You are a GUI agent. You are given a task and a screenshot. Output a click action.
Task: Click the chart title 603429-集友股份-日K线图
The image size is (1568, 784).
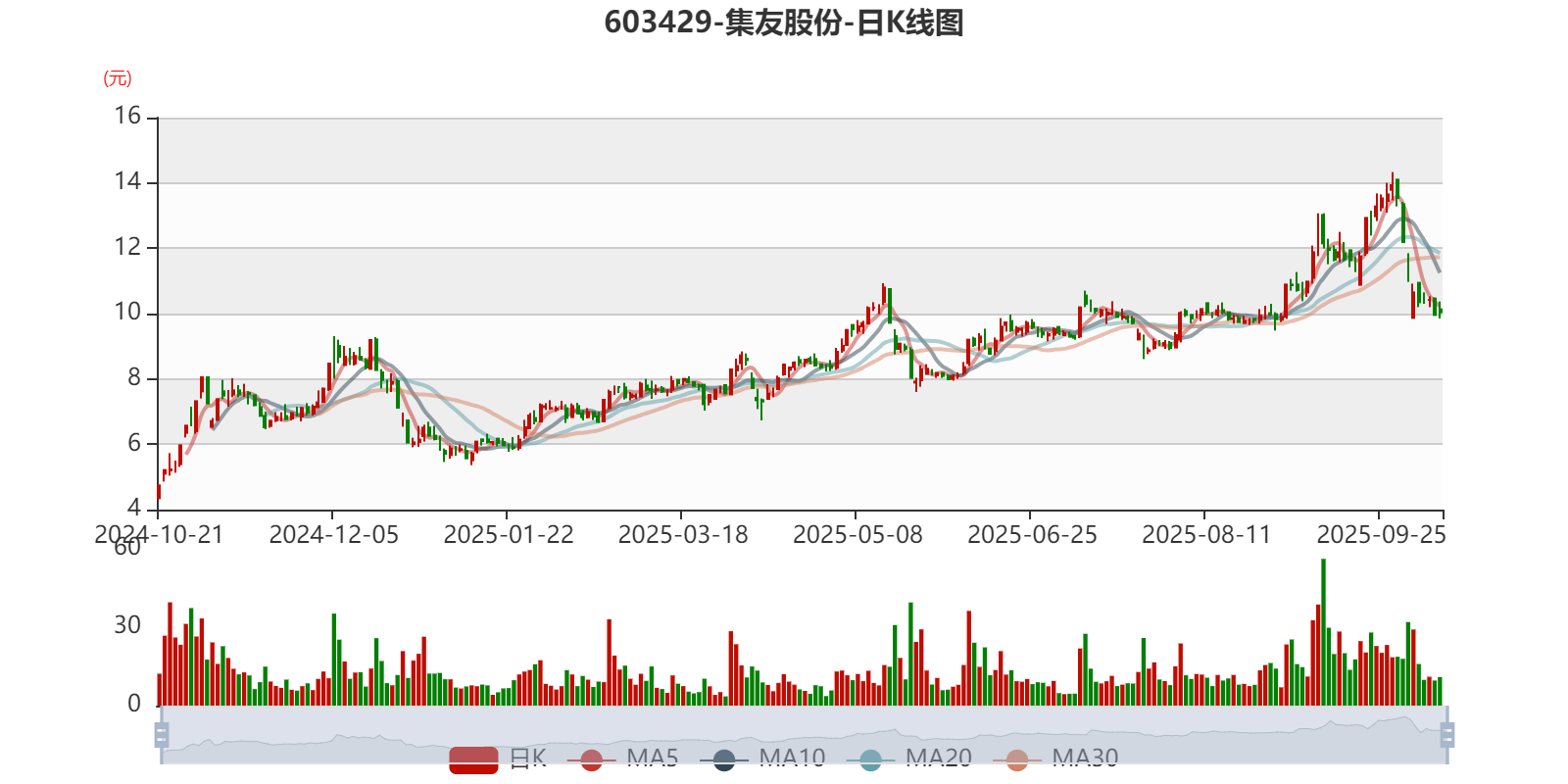[x=784, y=23]
